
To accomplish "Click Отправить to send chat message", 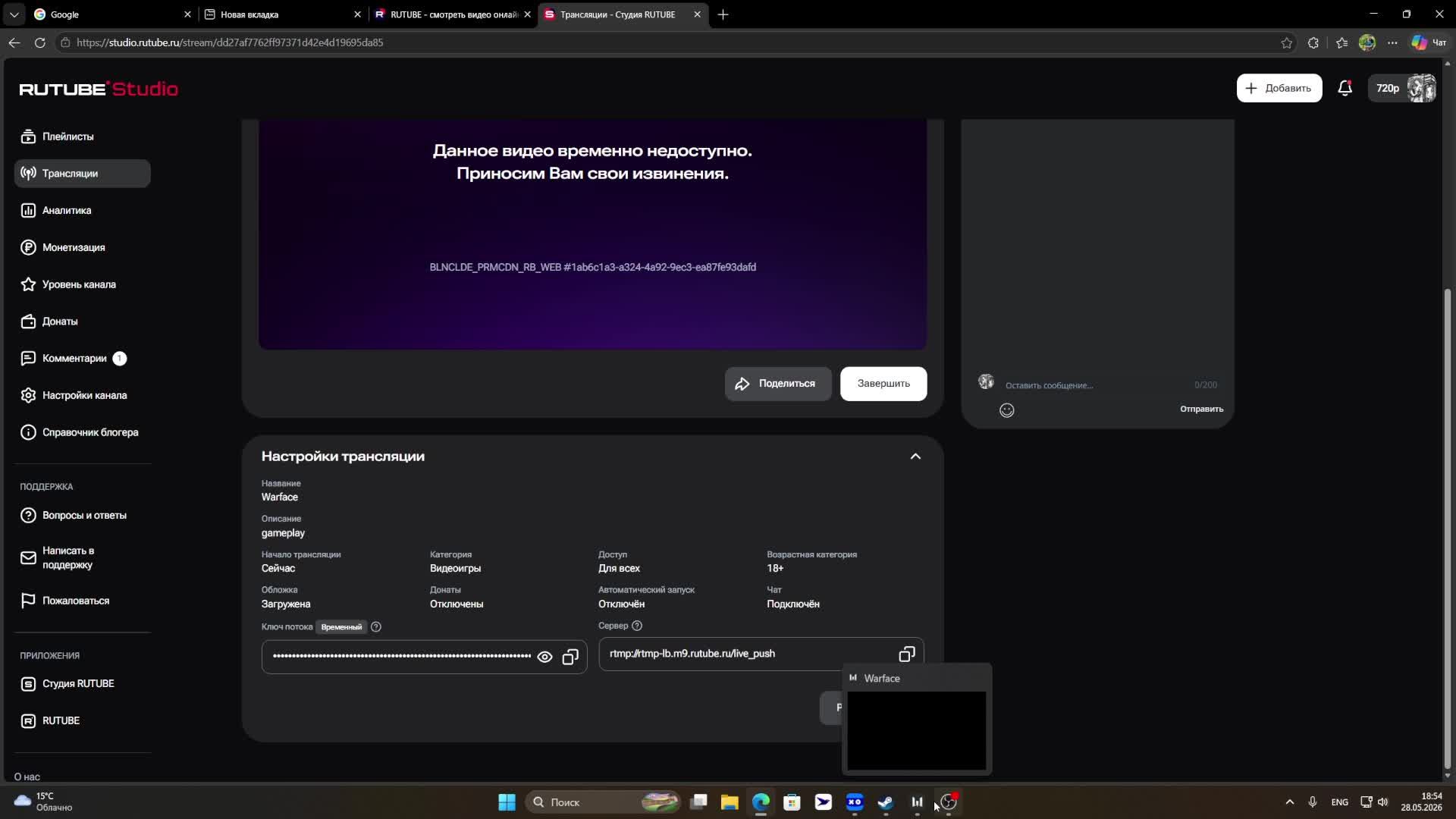I will (x=1201, y=409).
